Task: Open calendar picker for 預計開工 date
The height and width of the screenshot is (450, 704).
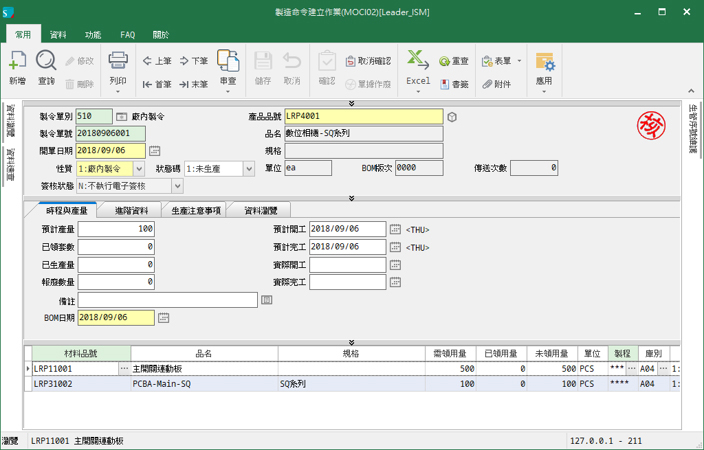Action: point(395,229)
